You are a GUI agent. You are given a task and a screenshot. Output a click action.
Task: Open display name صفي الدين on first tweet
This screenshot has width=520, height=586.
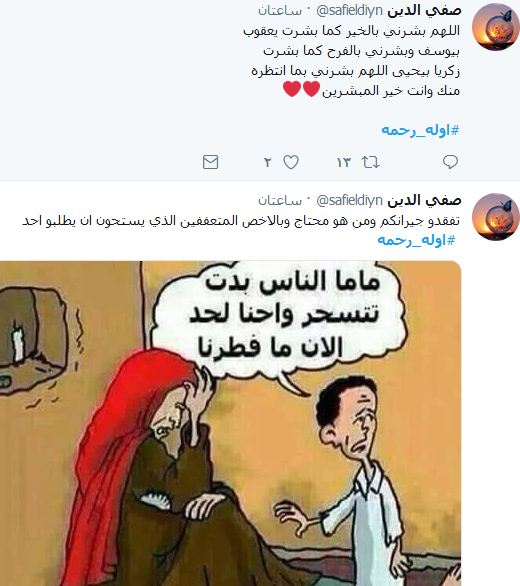[x=424, y=10]
